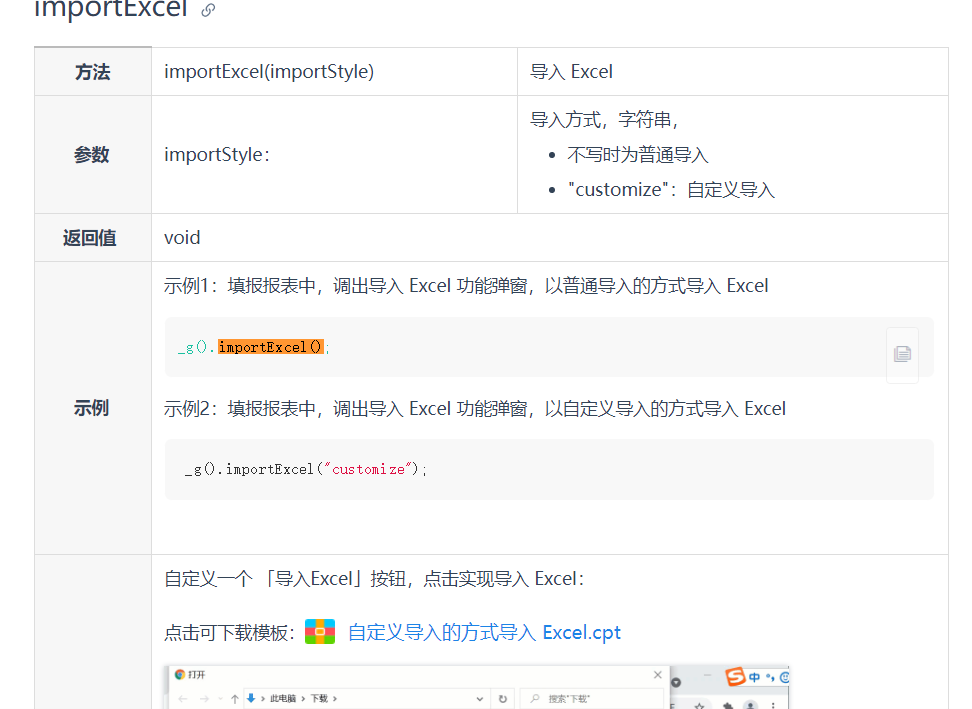
Task: Click the 方法 header cell
Action: [x=93, y=71]
